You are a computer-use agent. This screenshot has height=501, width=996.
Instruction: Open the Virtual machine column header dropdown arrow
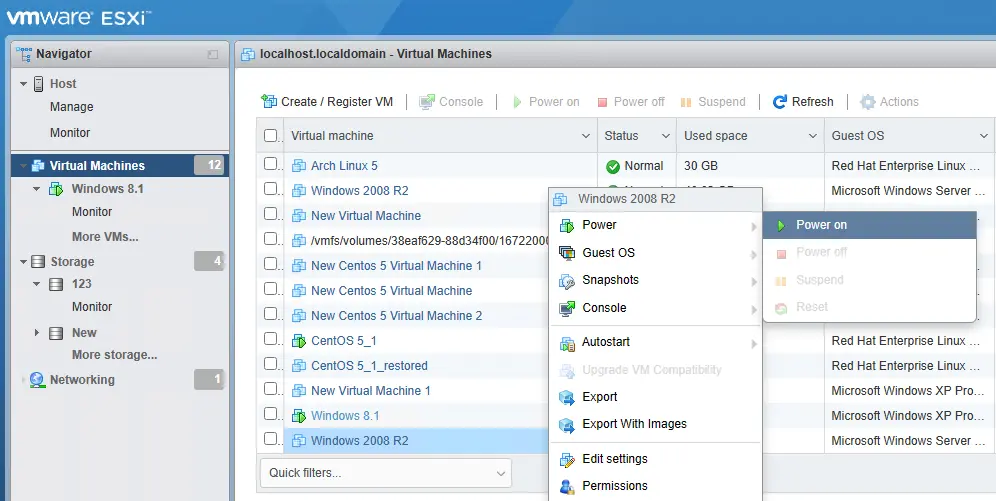click(586, 136)
